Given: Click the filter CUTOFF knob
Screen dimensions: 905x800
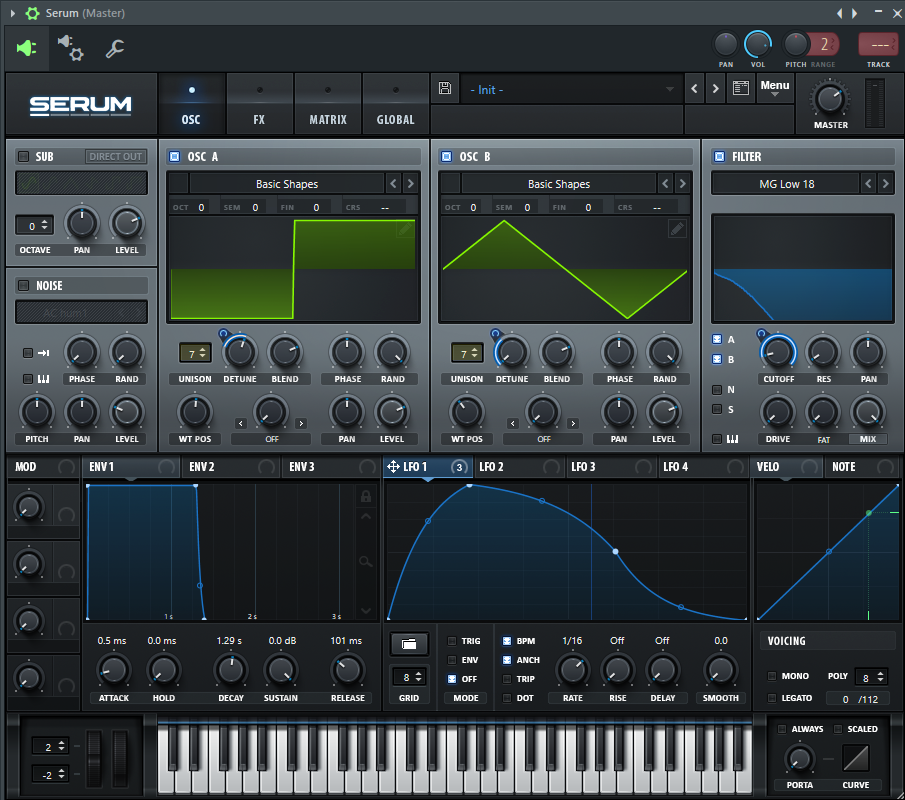Looking at the screenshot, I should click(778, 352).
